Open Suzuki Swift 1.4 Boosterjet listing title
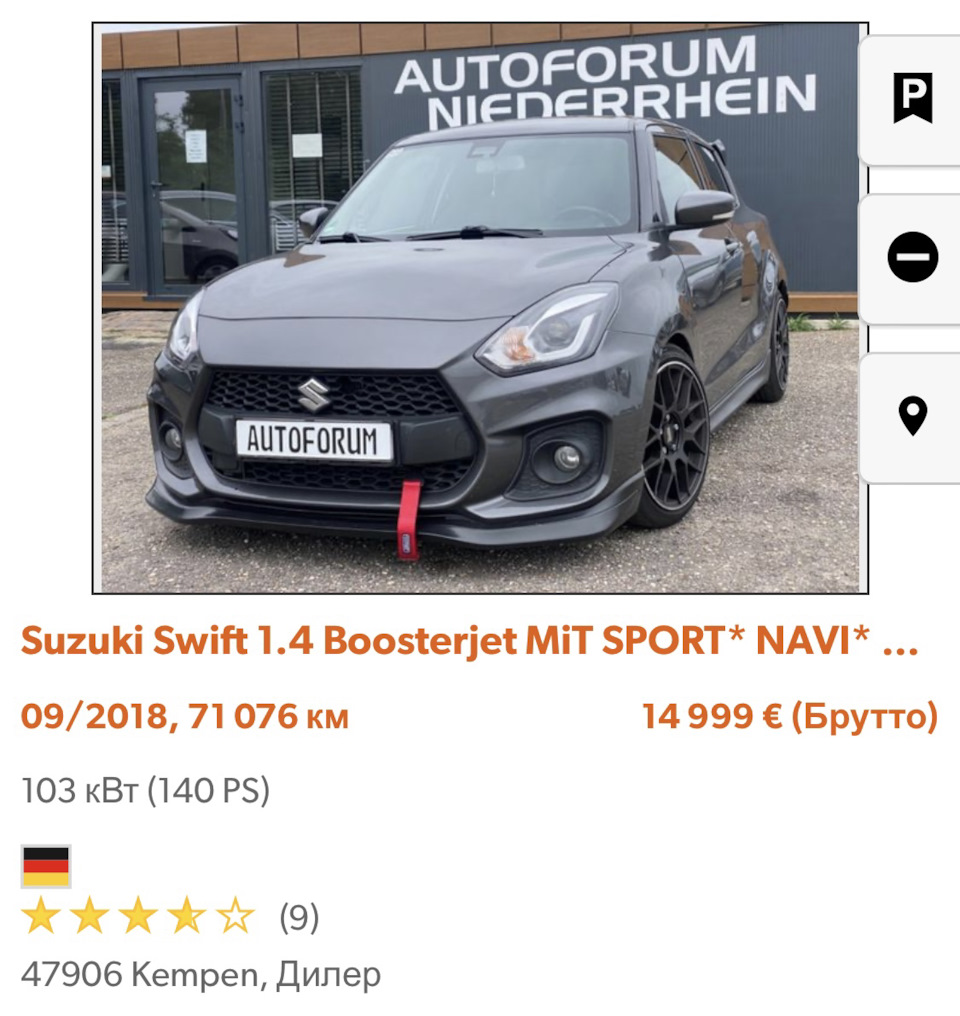This screenshot has width=960, height=1016. click(x=470, y=641)
